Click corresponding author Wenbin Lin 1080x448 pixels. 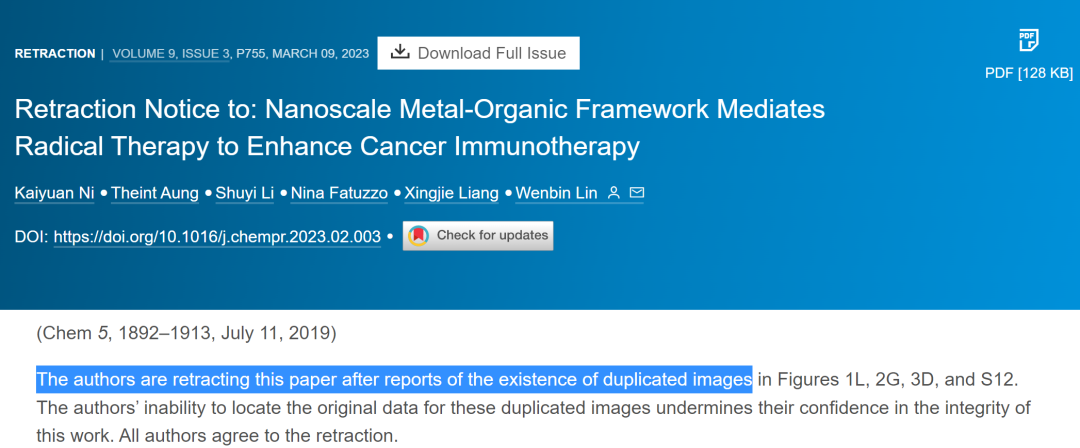pos(557,193)
